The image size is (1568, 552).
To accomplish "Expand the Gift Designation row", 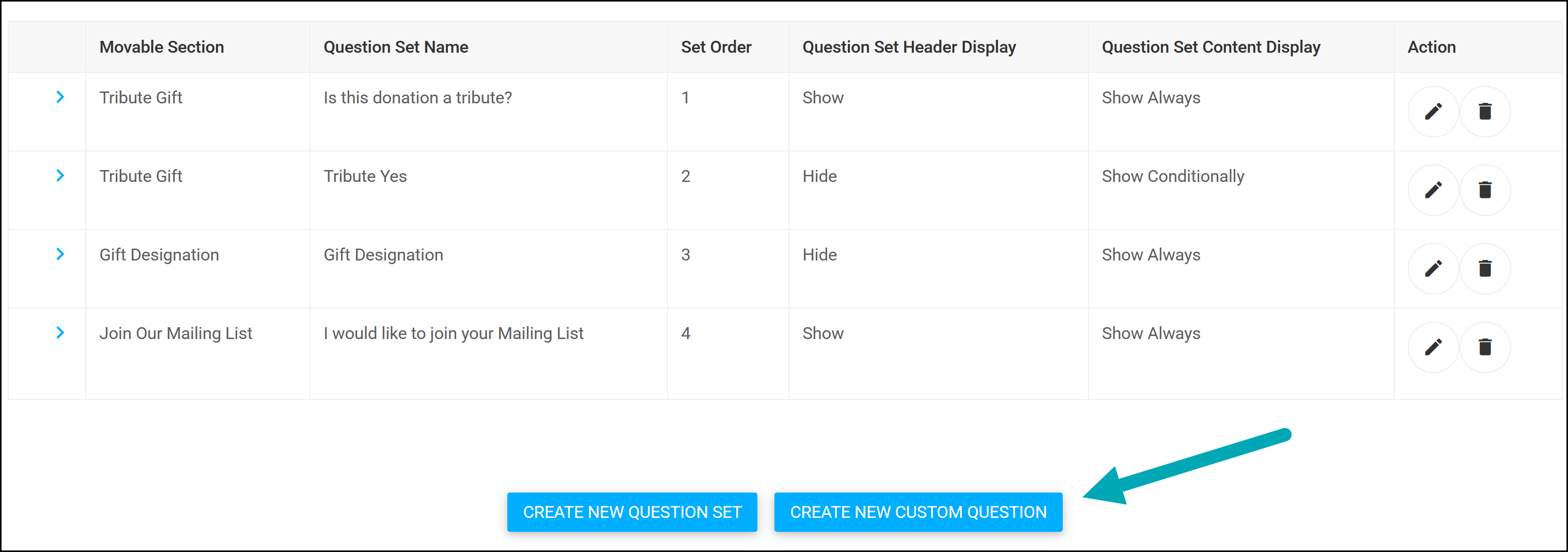I will [59, 254].
